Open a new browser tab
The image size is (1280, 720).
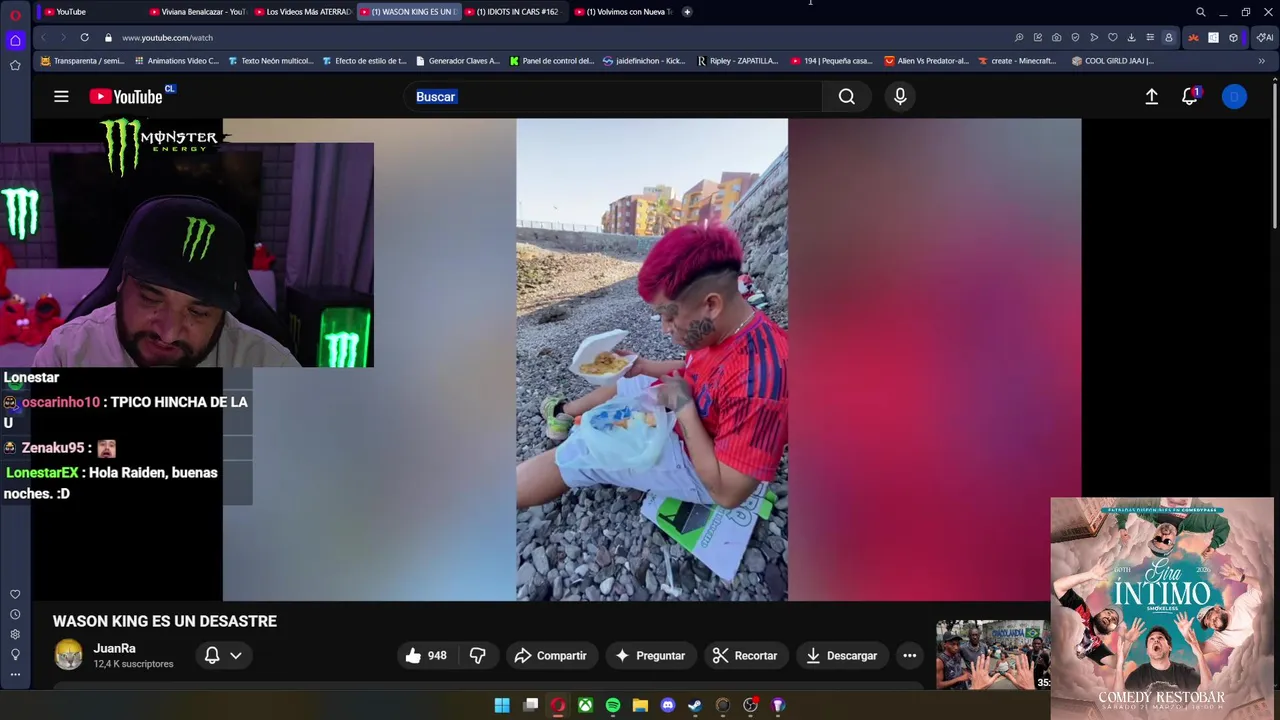[687, 12]
